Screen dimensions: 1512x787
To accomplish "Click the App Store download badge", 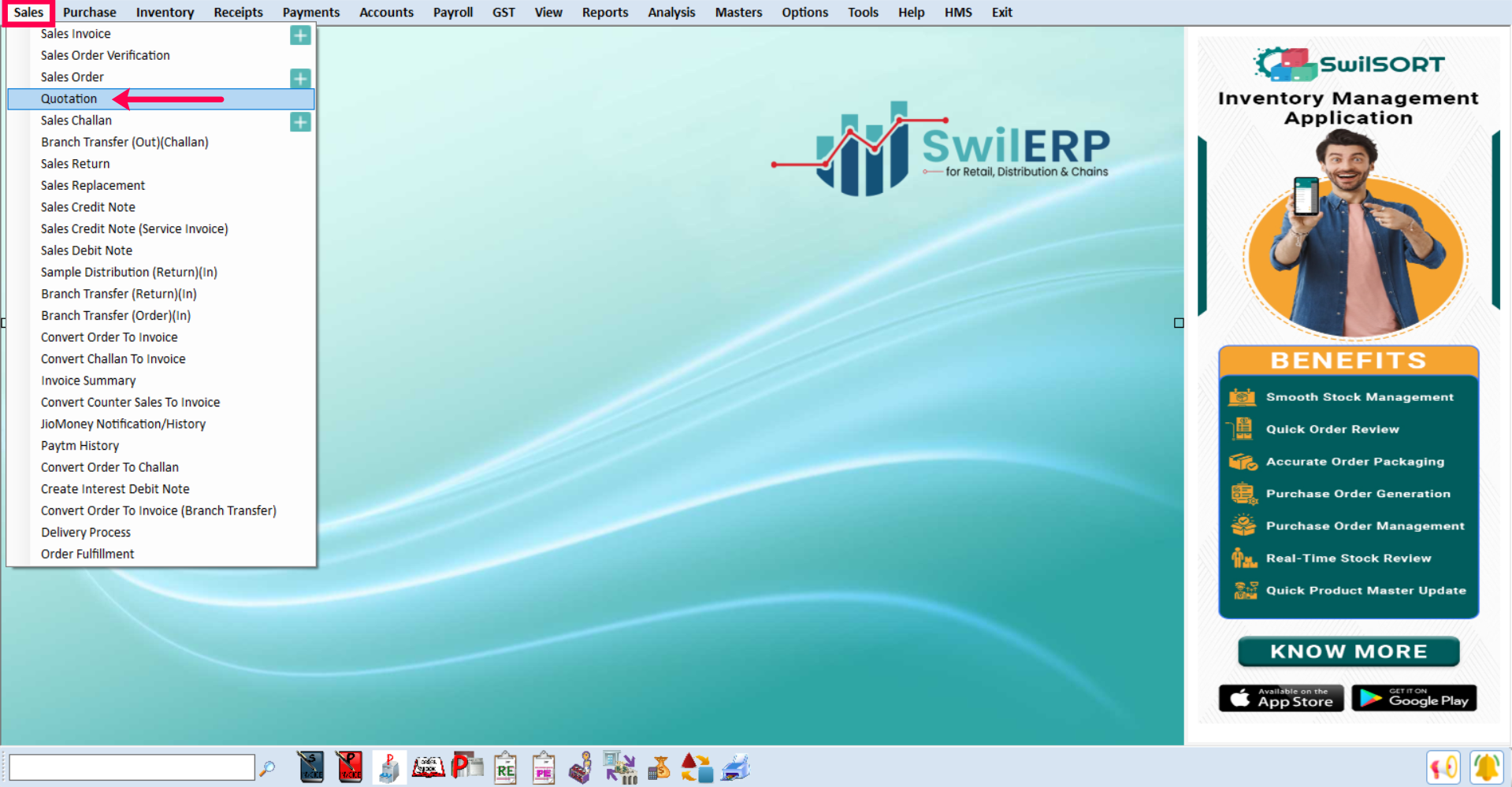I will [1281, 698].
